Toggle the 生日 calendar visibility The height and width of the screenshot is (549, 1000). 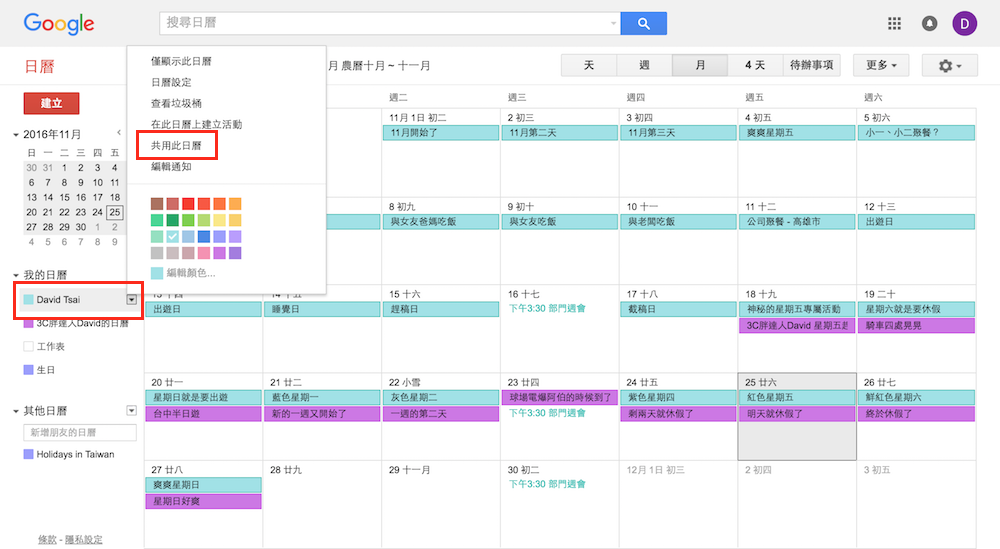[28, 370]
